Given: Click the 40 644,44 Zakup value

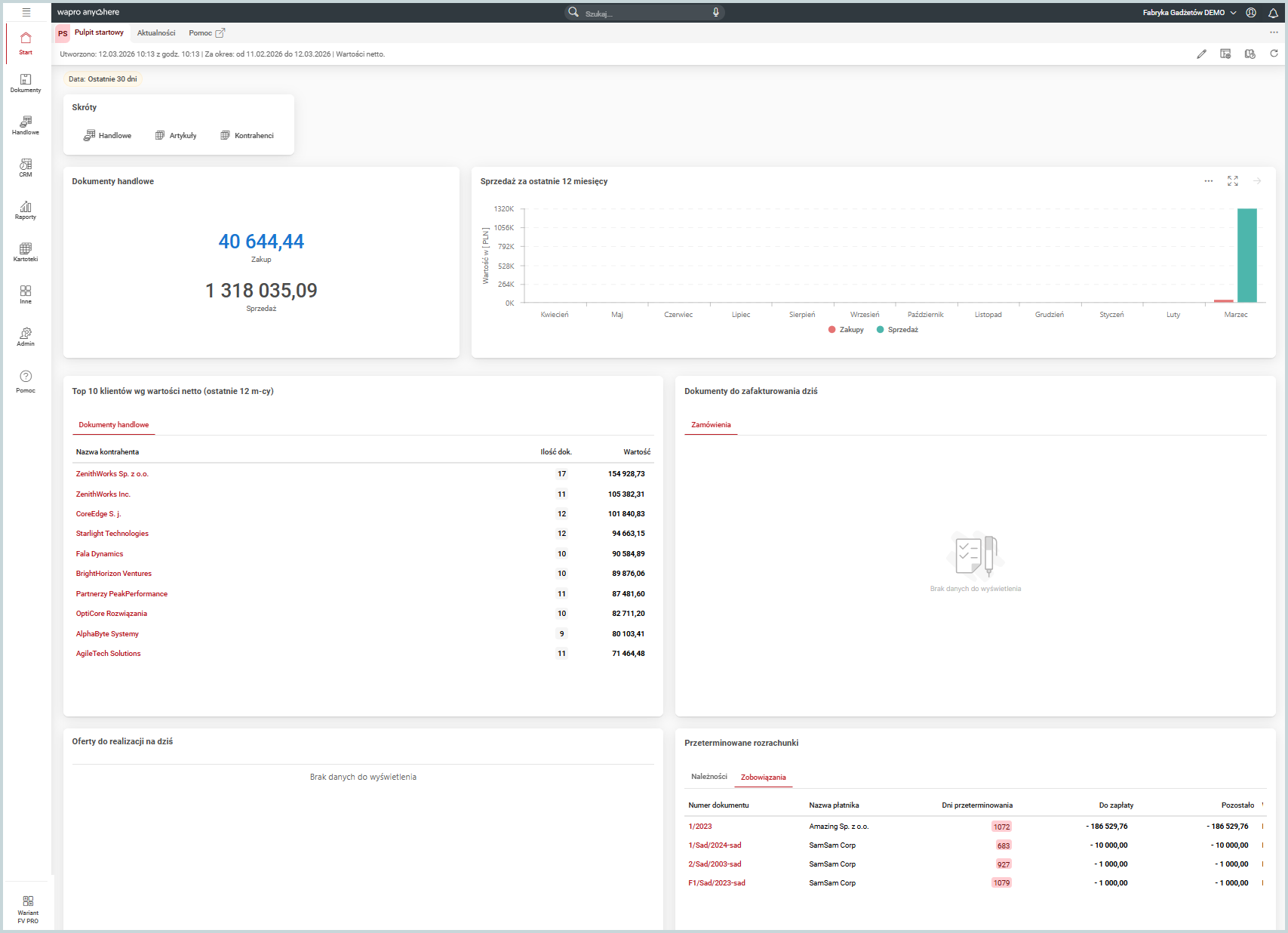Looking at the screenshot, I should tap(261, 242).
